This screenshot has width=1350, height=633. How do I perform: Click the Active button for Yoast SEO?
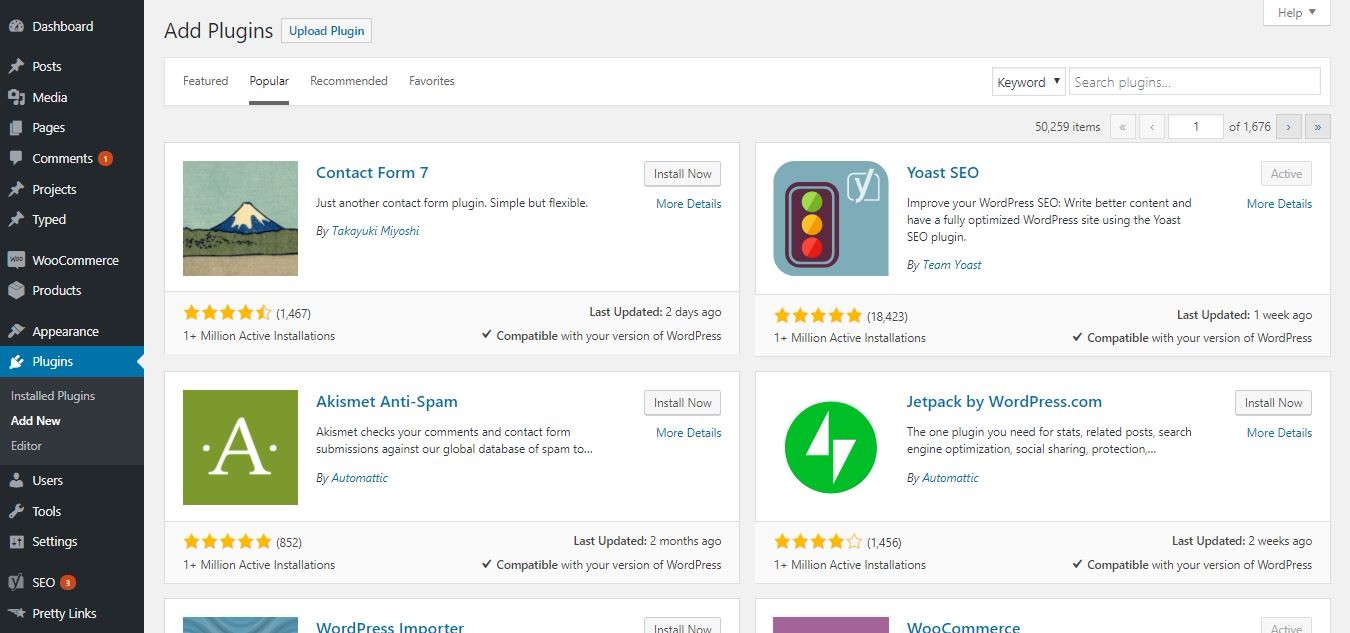(x=1286, y=174)
